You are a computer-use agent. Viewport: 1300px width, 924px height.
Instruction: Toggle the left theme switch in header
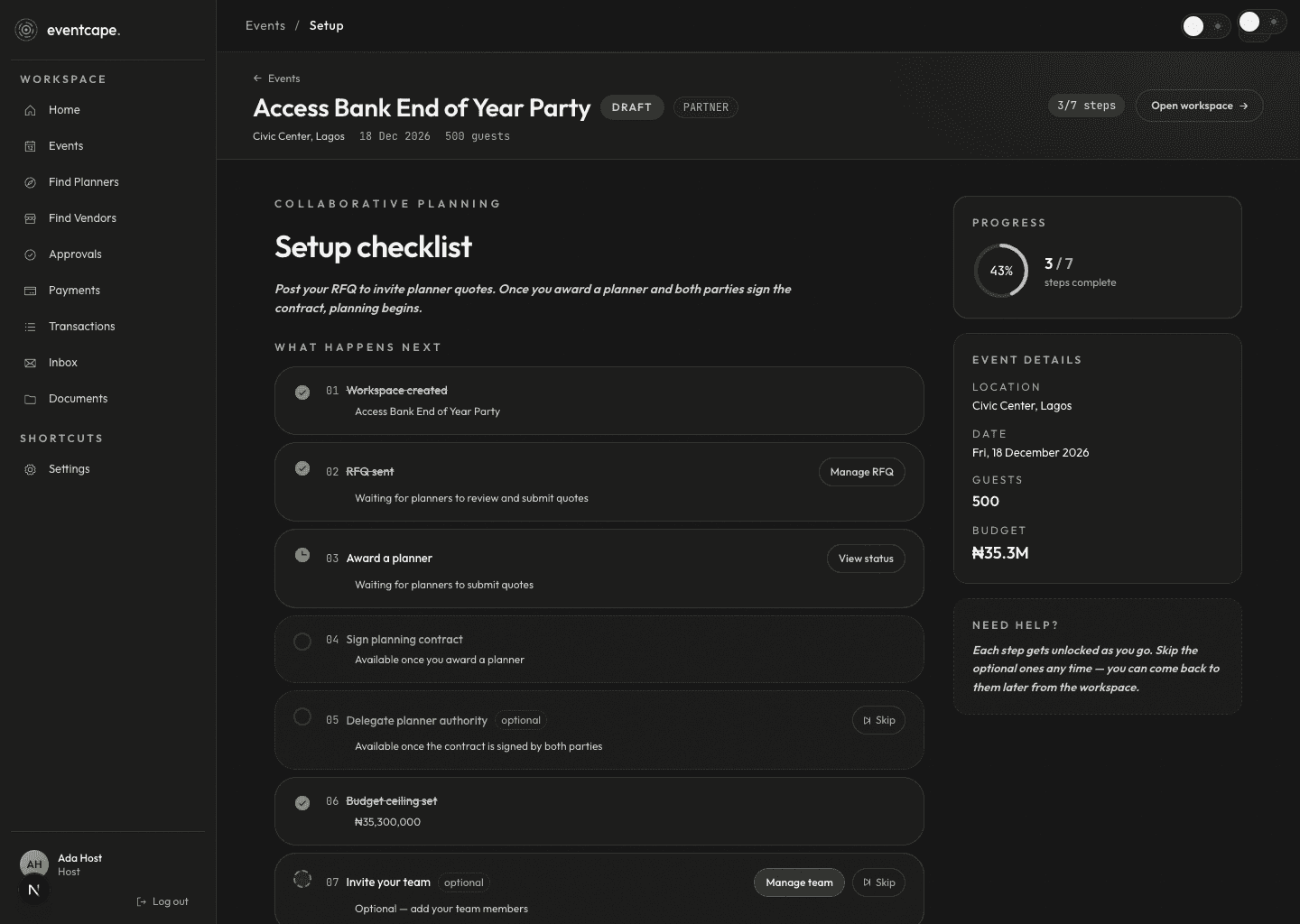(x=1206, y=26)
